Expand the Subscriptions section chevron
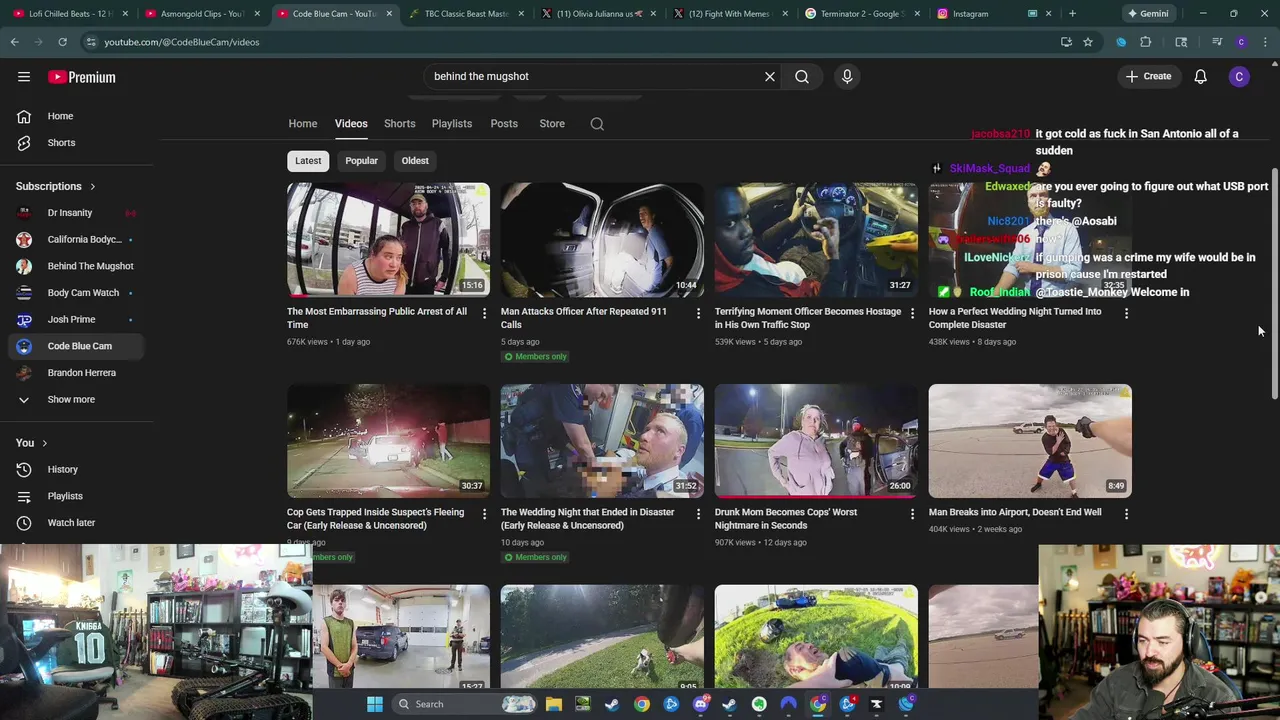This screenshot has height=720, width=1280. pos(92,186)
